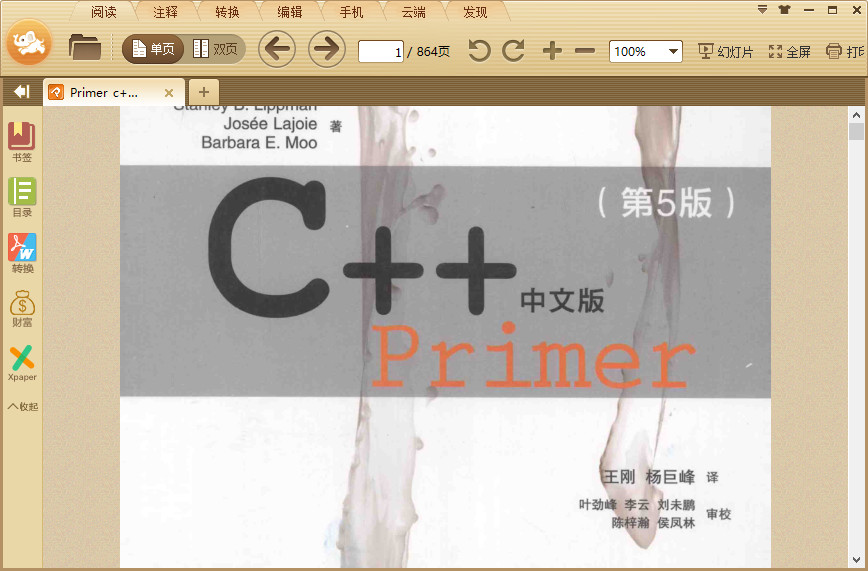
Task: Open the PDF to Word converter (转换)
Action: click(22, 253)
